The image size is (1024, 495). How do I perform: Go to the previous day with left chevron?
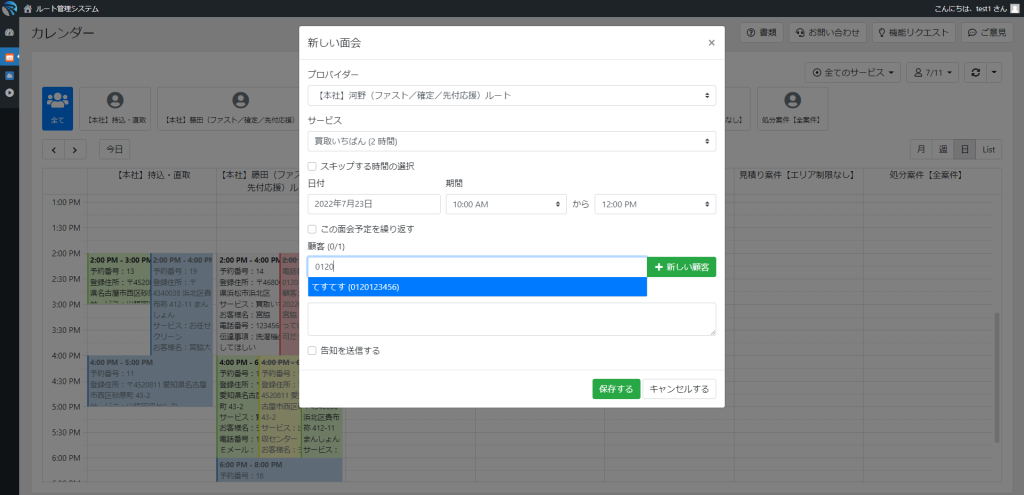coord(53,149)
